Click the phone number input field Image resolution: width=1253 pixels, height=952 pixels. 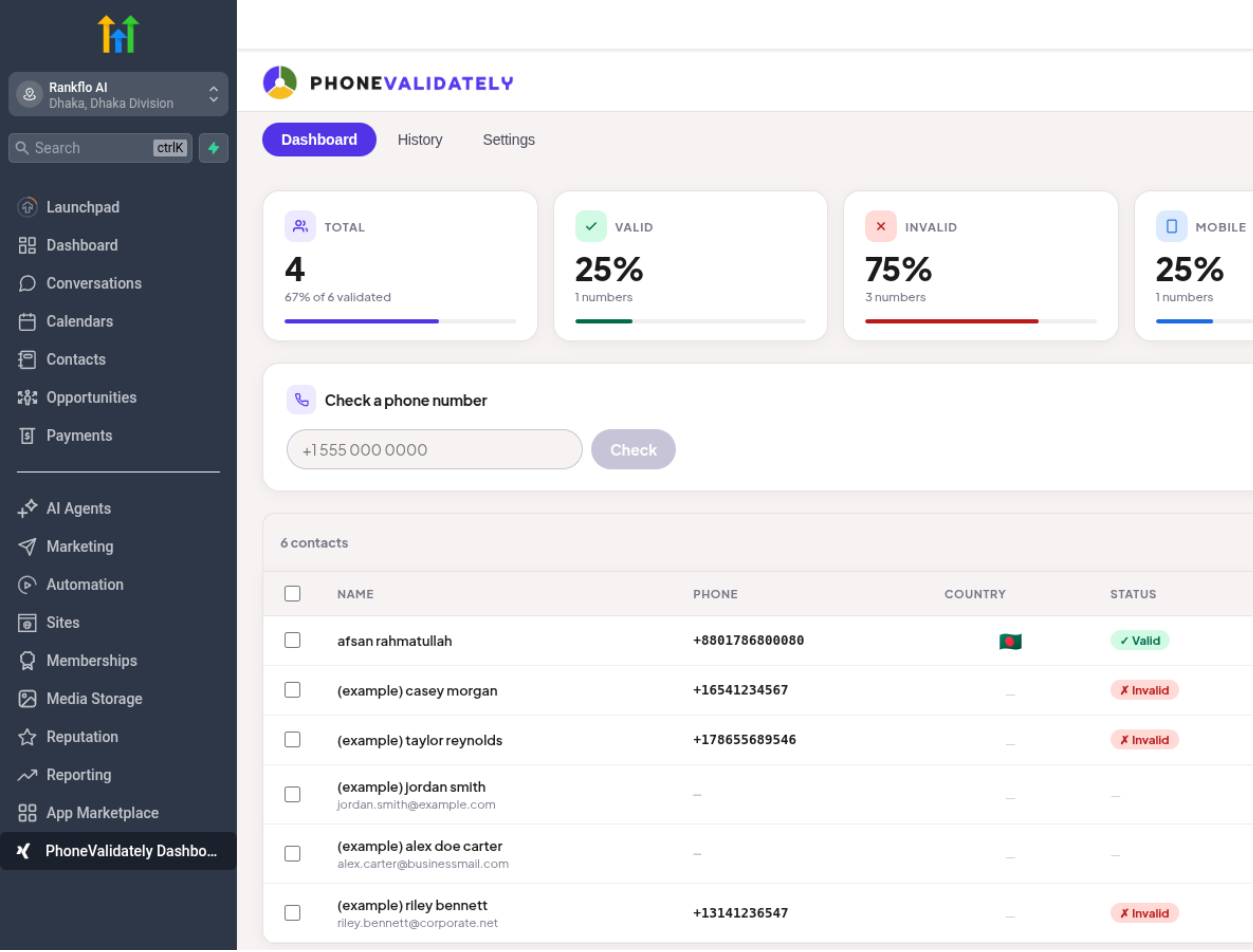[x=434, y=449]
